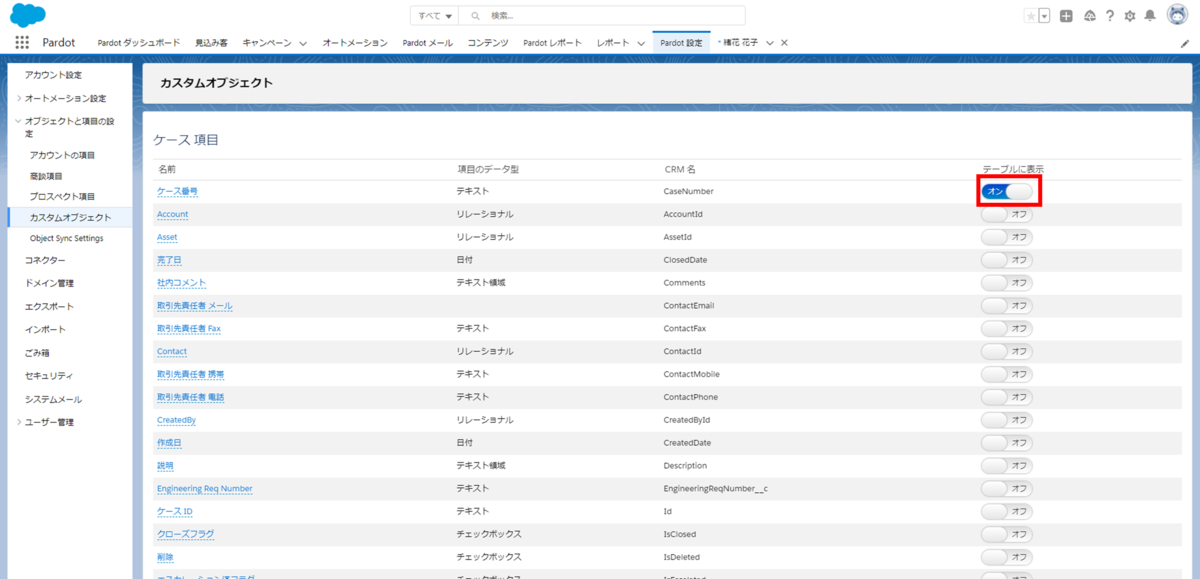Screen dimensions: 1200x579
Task: Open the setup gear menu
Action: click(1130, 16)
